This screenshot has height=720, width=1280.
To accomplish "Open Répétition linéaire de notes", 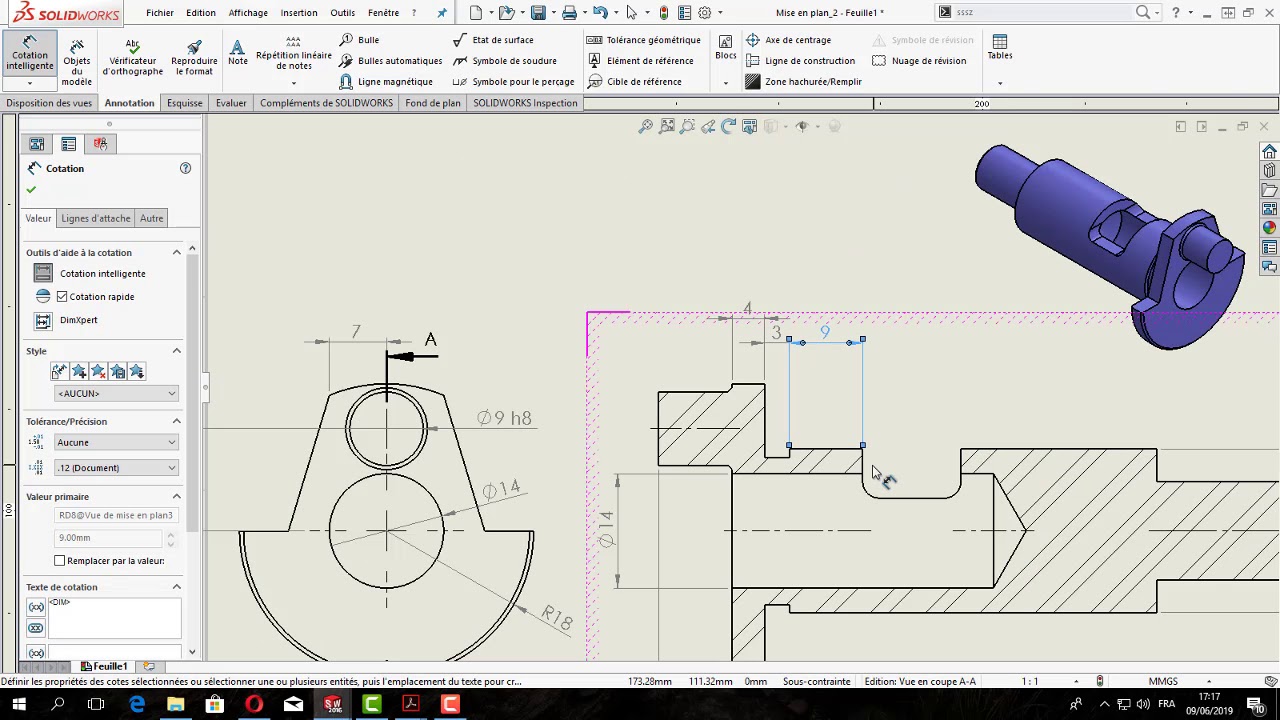I will point(293,54).
